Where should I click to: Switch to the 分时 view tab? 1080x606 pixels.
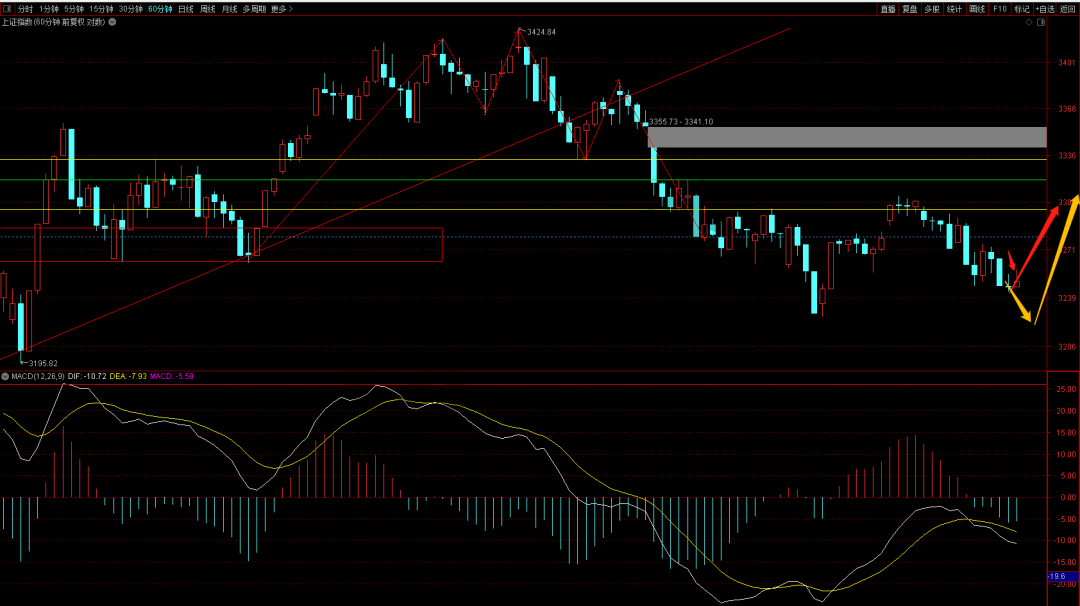[26, 8]
